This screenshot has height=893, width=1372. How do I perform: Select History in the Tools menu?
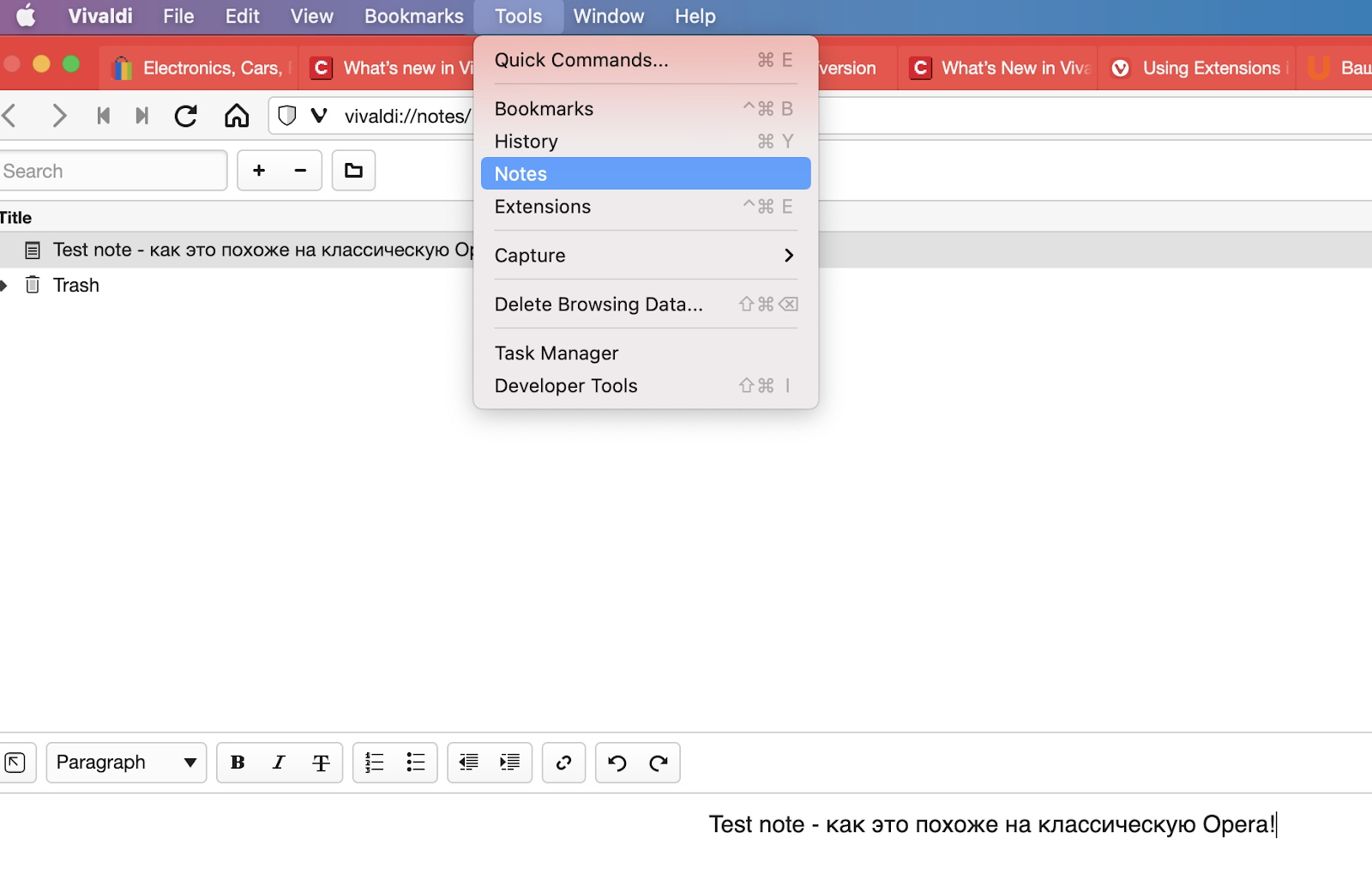coord(646,142)
